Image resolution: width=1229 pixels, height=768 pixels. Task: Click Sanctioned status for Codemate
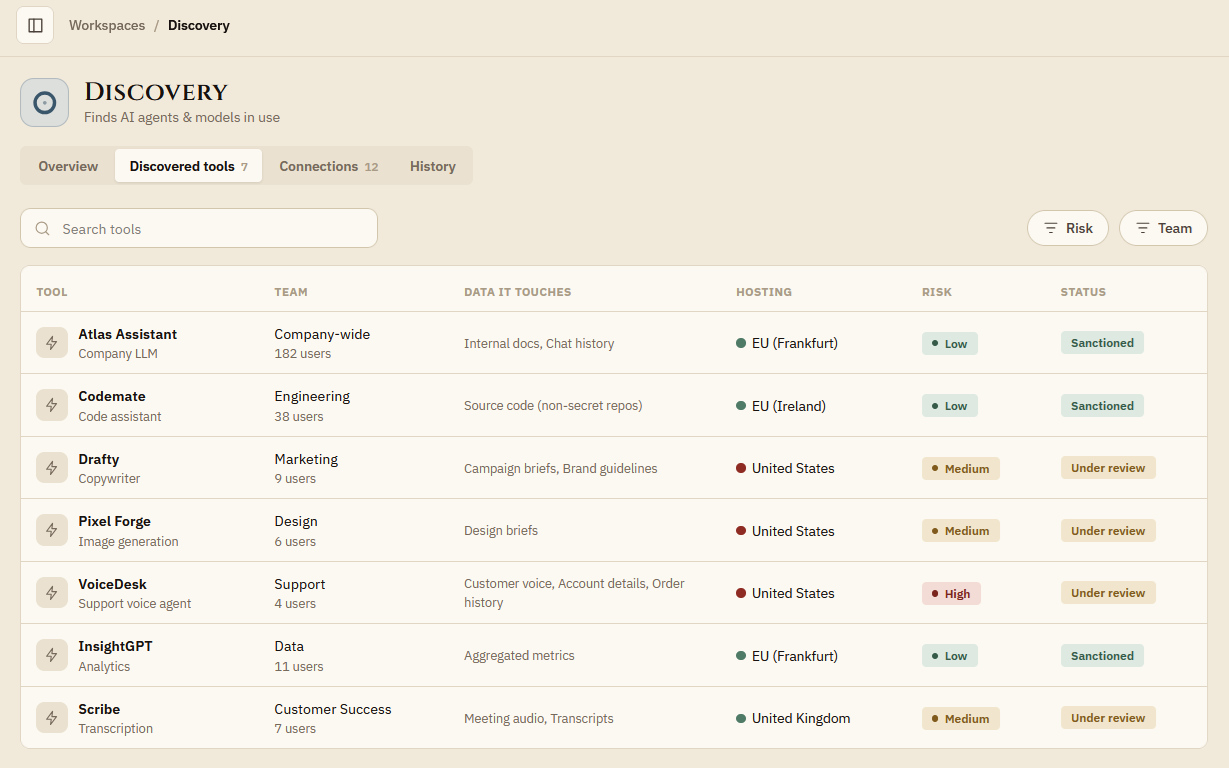coord(1102,406)
